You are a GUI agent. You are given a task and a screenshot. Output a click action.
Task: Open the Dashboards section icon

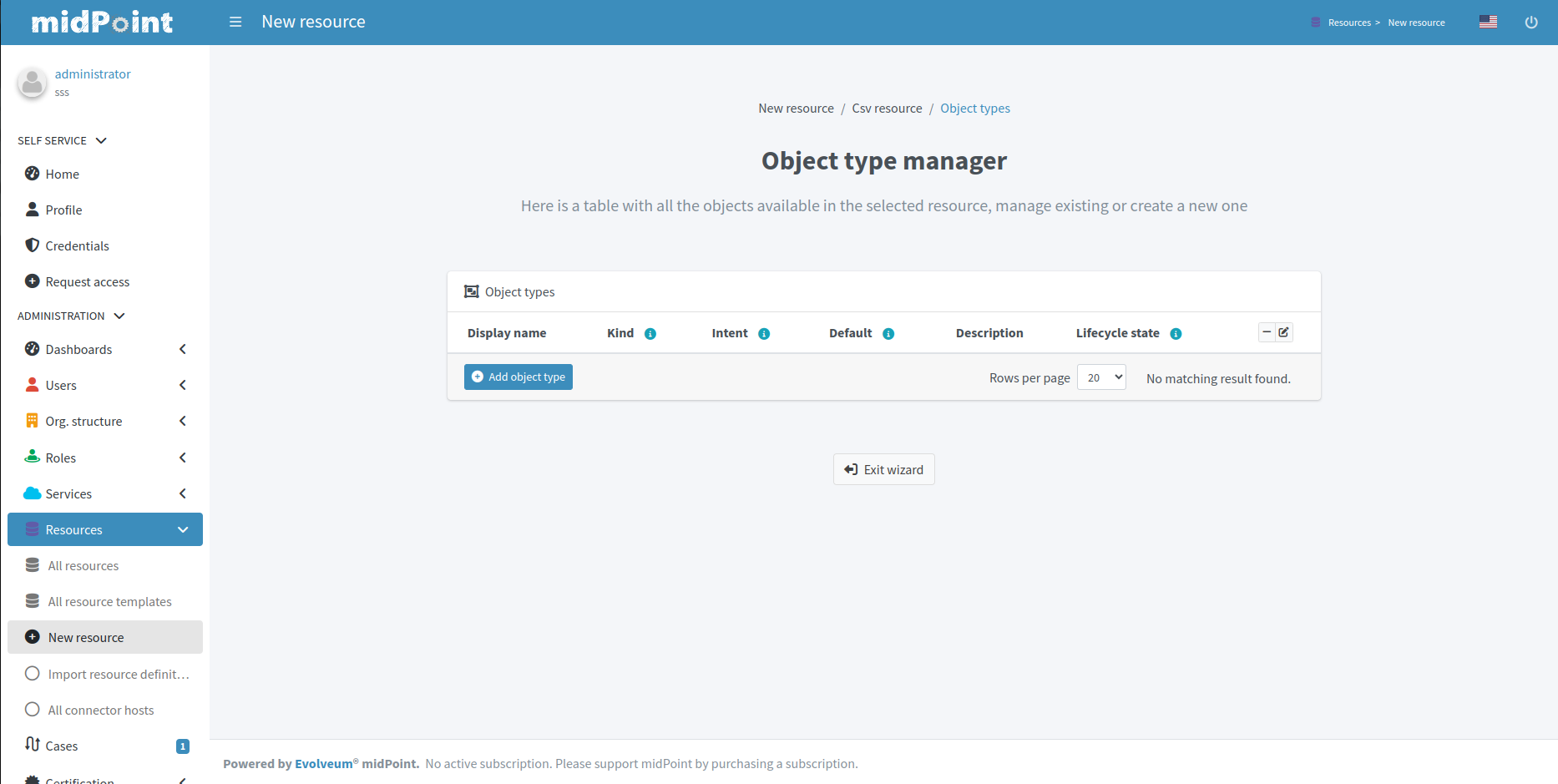coord(32,349)
